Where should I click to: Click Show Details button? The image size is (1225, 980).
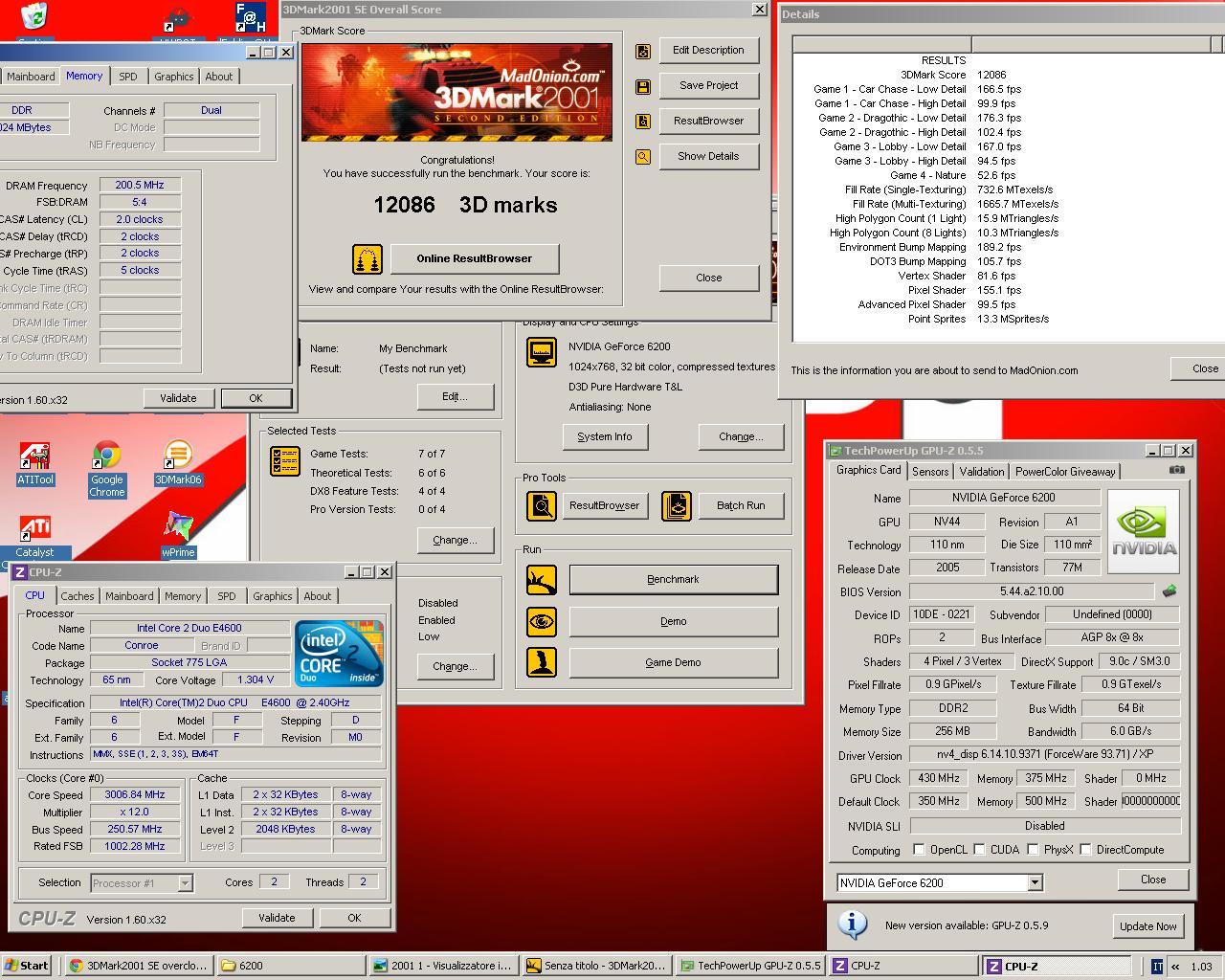pyautogui.click(x=709, y=156)
